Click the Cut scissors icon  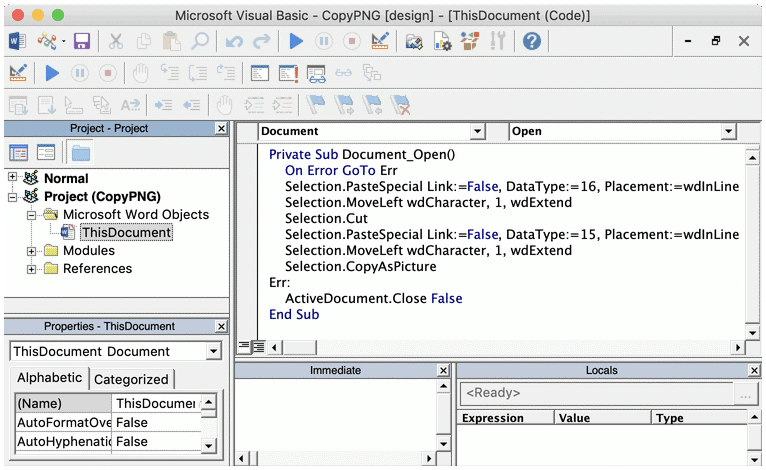(116, 41)
